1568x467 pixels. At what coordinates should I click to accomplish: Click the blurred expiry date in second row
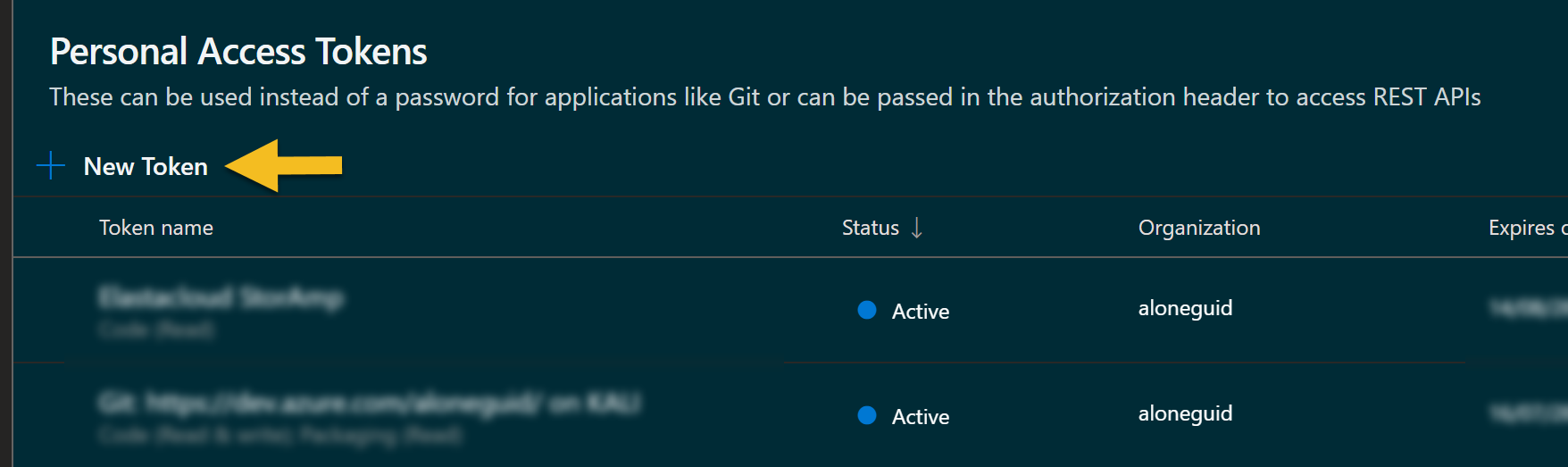click(1528, 413)
